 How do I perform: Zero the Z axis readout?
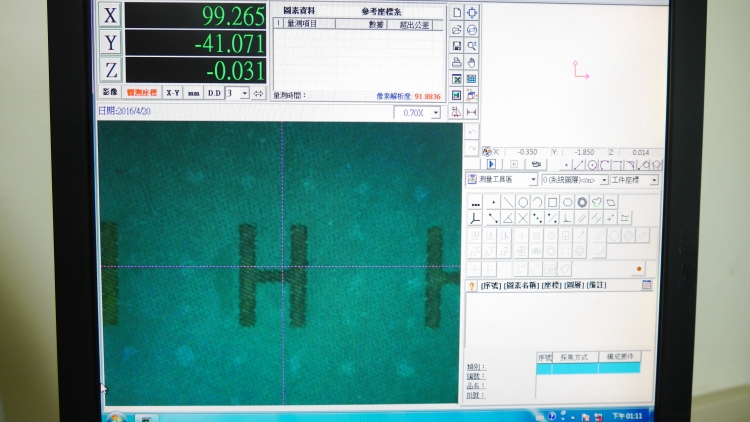pyautogui.click(x=111, y=70)
